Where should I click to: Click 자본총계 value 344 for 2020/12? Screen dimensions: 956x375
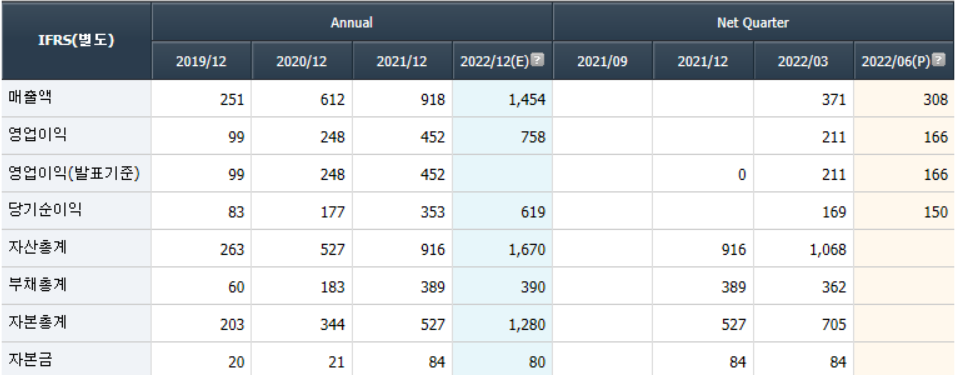[x=333, y=325]
